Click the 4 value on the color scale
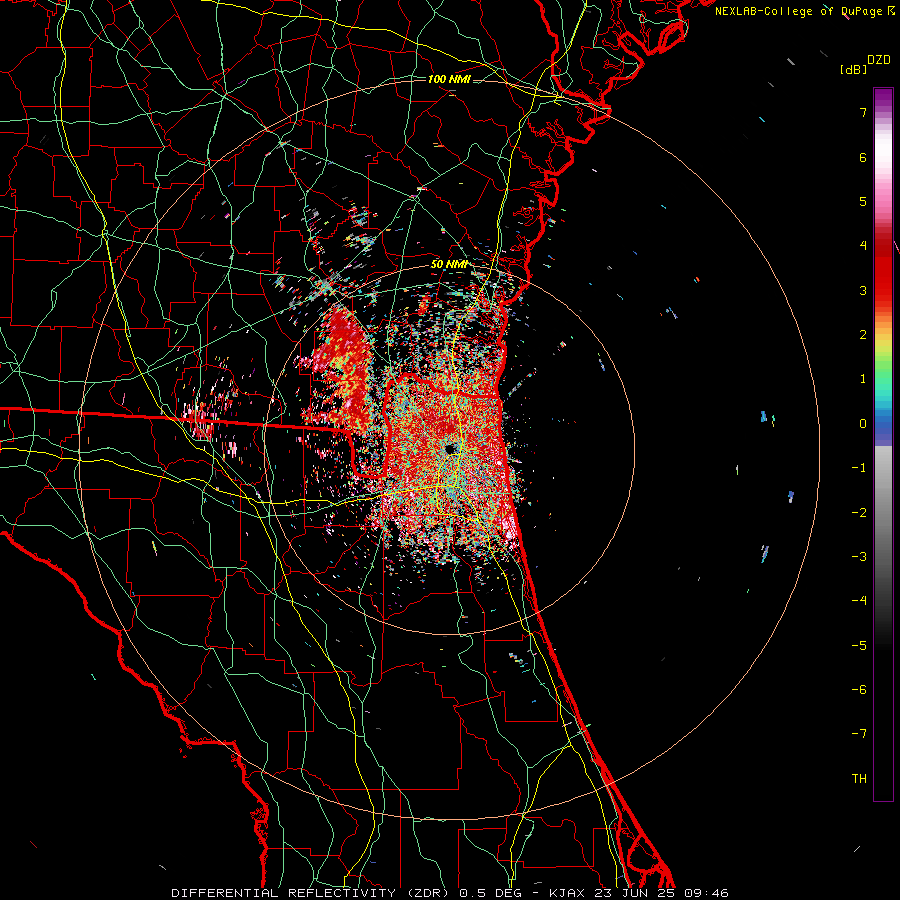Screen dimensions: 900x900 coord(863,246)
